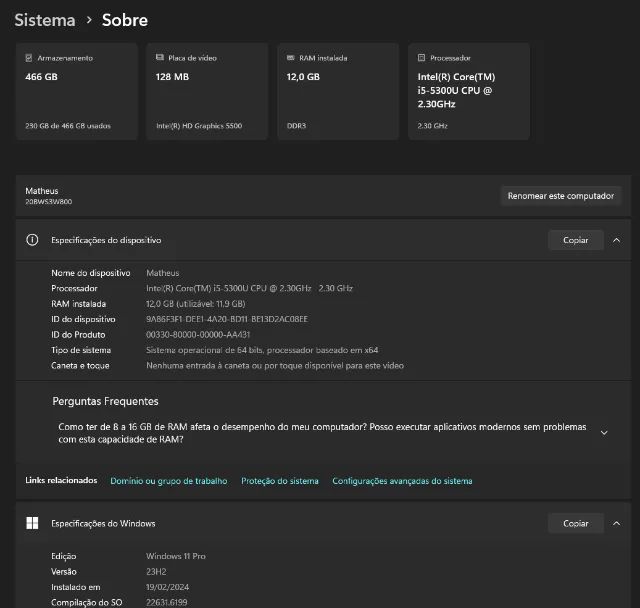
Task: Click info icon beside Especificações do dispositivo
Action: click(x=32, y=240)
